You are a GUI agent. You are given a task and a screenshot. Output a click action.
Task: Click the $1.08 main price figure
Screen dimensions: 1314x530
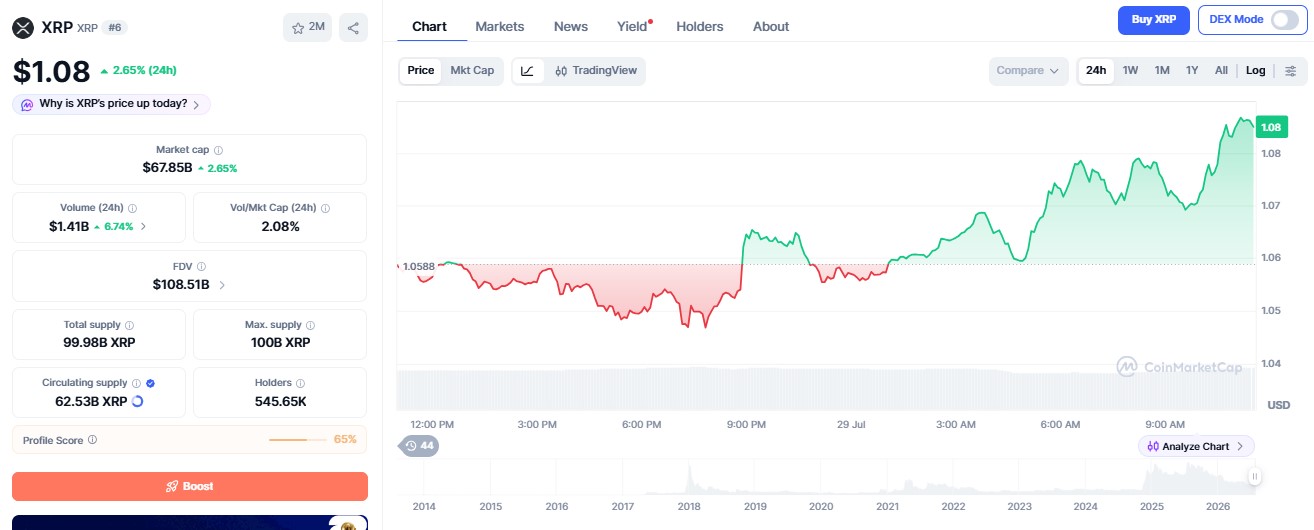51,71
